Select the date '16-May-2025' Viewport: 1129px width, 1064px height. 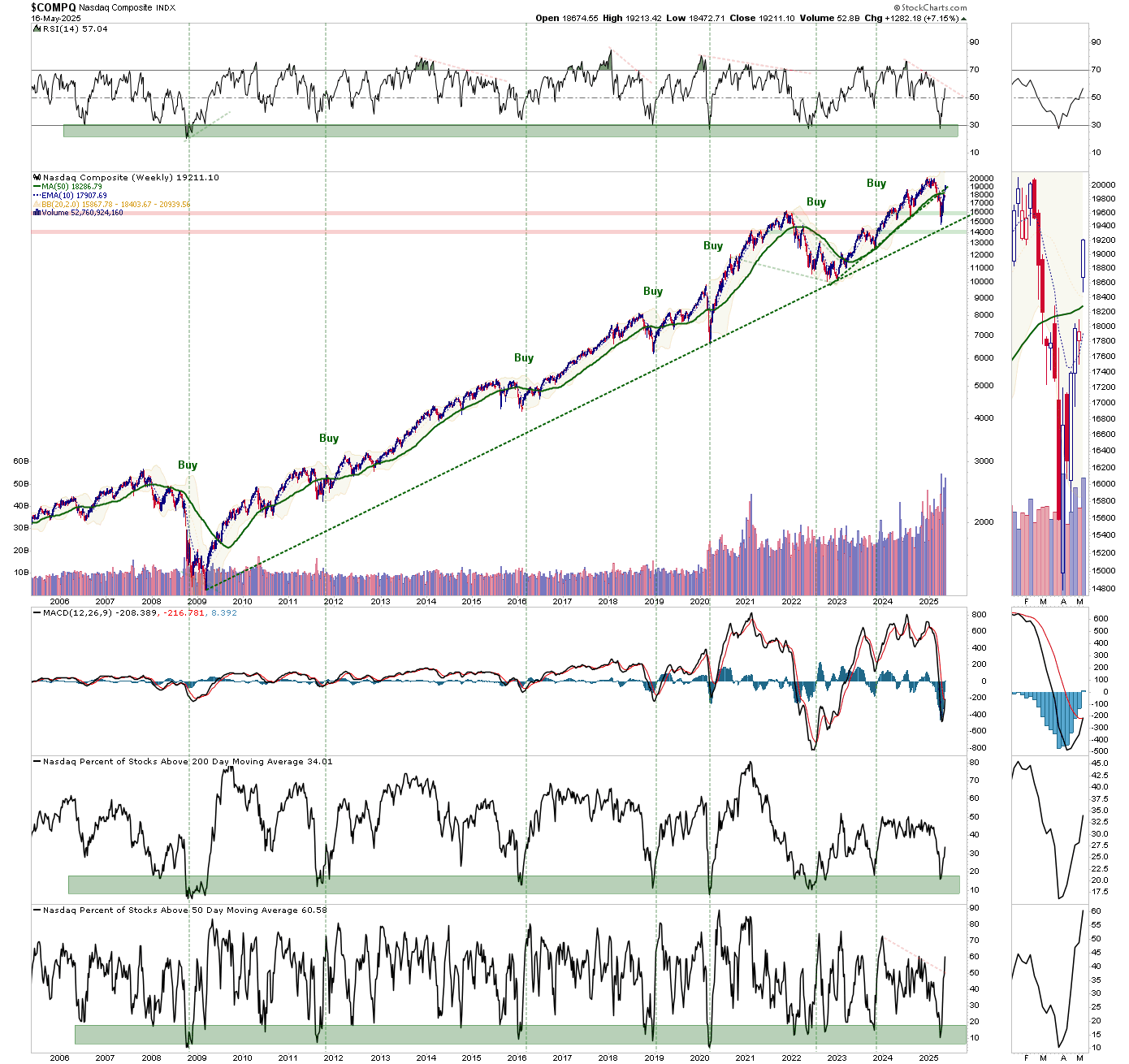[55, 18]
